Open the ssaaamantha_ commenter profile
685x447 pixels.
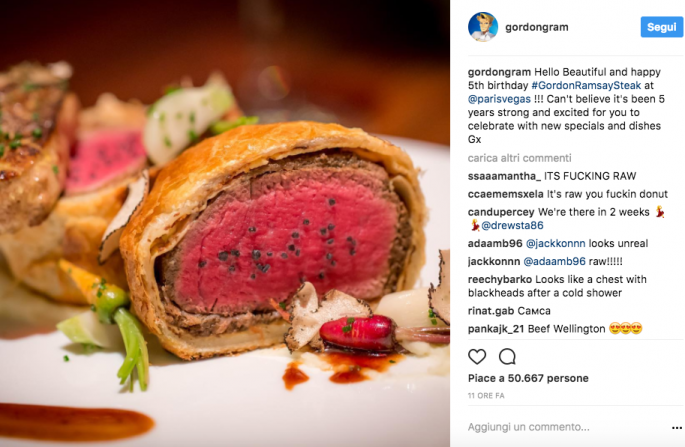coord(504,176)
